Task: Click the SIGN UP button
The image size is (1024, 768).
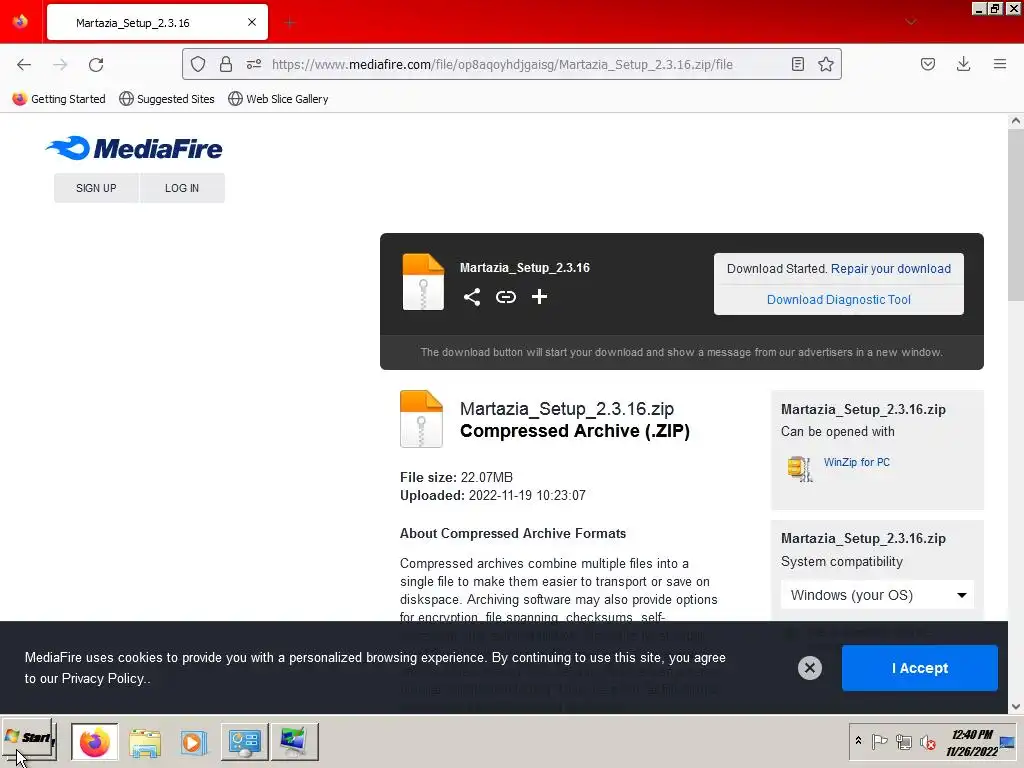Action: point(96,188)
